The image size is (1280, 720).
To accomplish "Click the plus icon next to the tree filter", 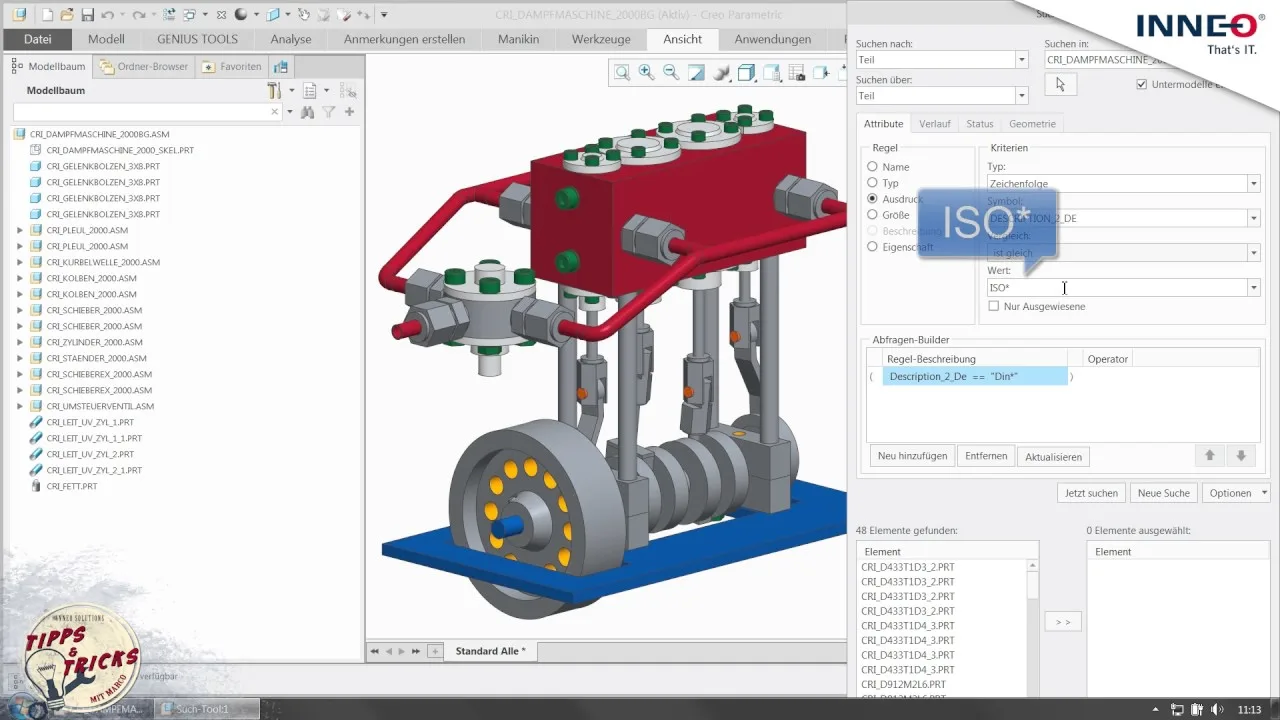I will click(x=349, y=112).
